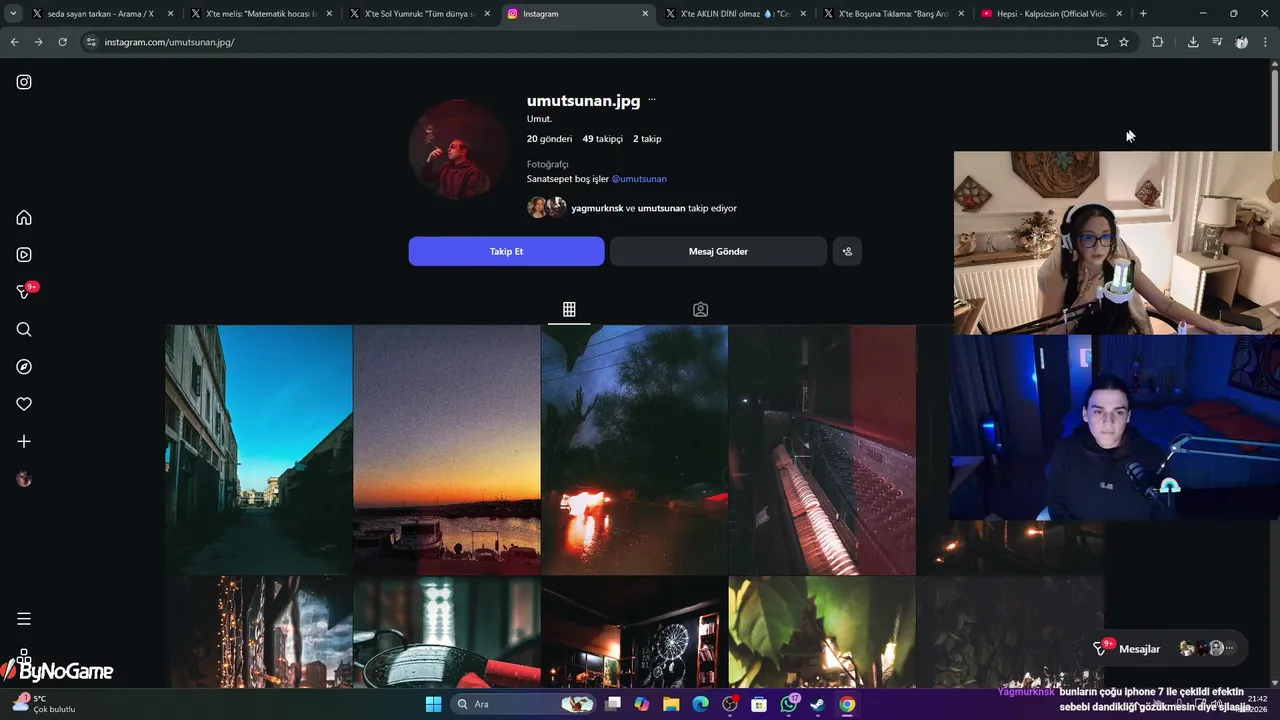Screen dimensions: 1280x720
Task: Select the posts grid tab
Action: [x=569, y=310]
